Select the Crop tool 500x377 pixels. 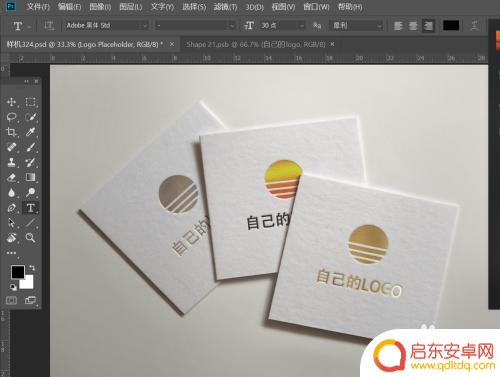(x=12, y=132)
